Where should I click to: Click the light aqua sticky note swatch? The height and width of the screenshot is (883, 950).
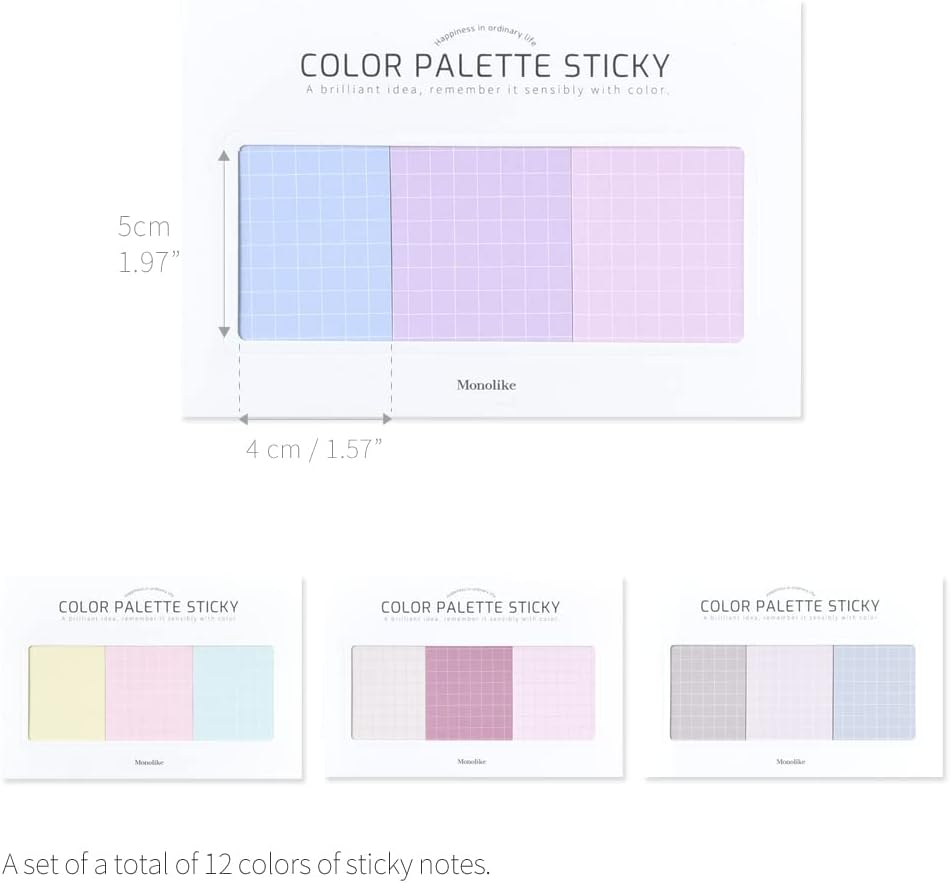click(232, 693)
